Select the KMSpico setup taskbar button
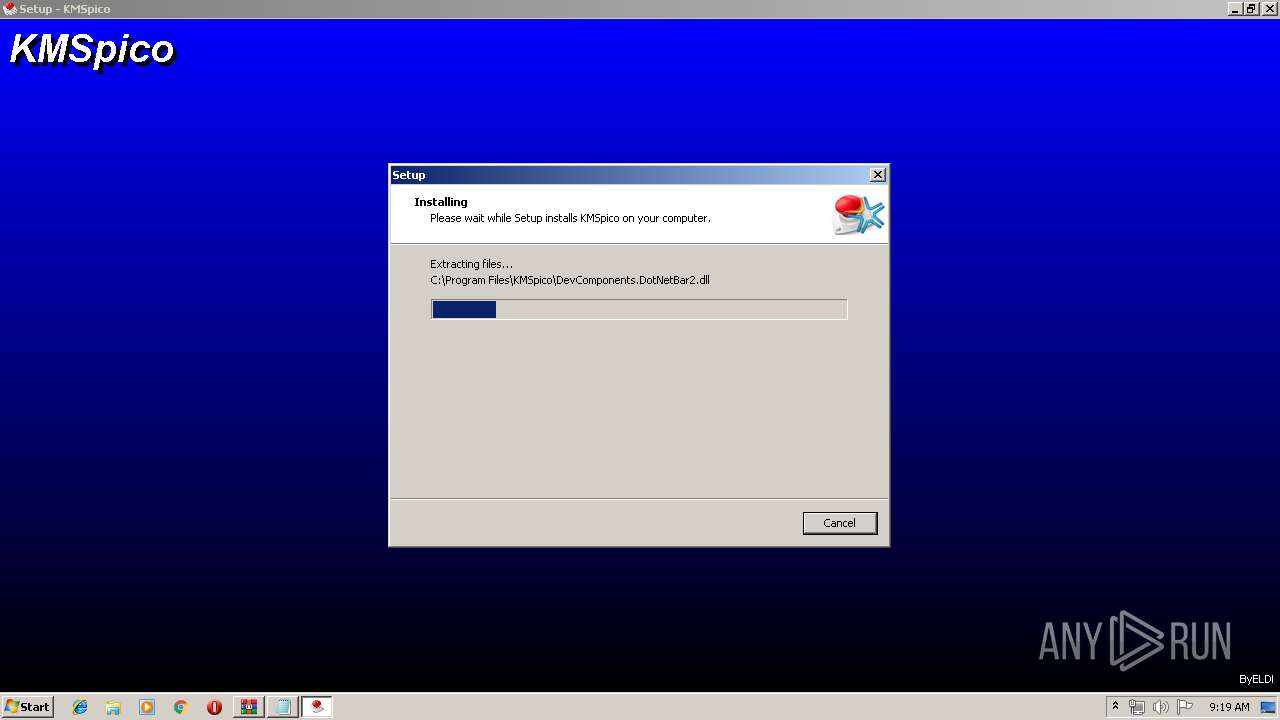 (317, 707)
